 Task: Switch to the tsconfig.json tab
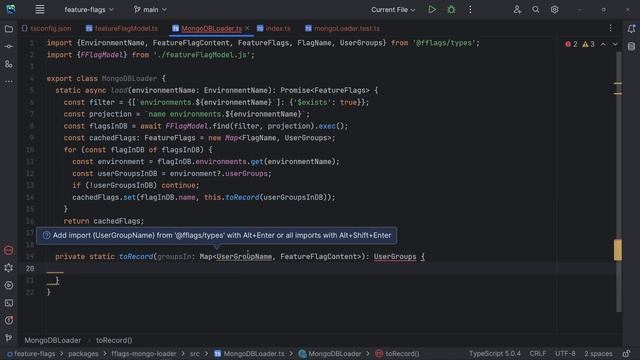click(x=46, y=29)
